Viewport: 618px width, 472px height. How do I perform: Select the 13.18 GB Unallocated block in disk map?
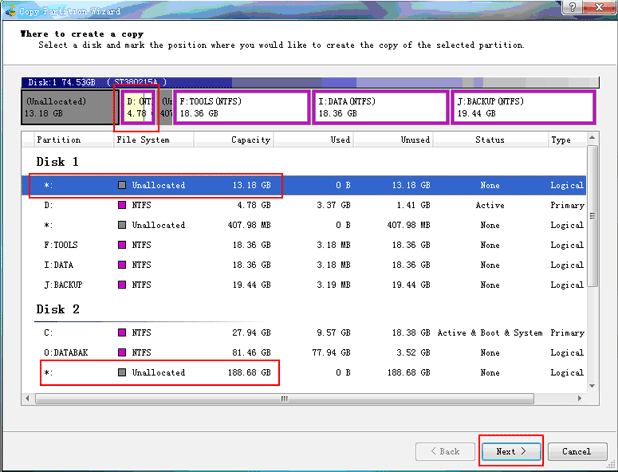click(69, 107)
